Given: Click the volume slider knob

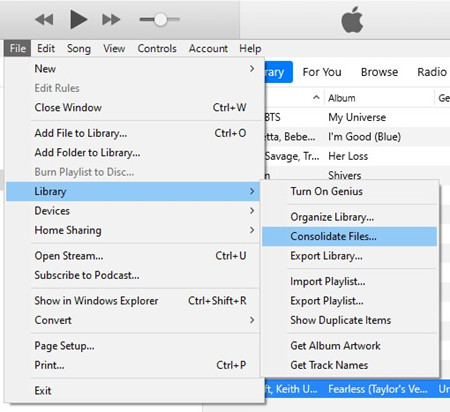Looking at the screenshot, I should (x=160, y=19).
